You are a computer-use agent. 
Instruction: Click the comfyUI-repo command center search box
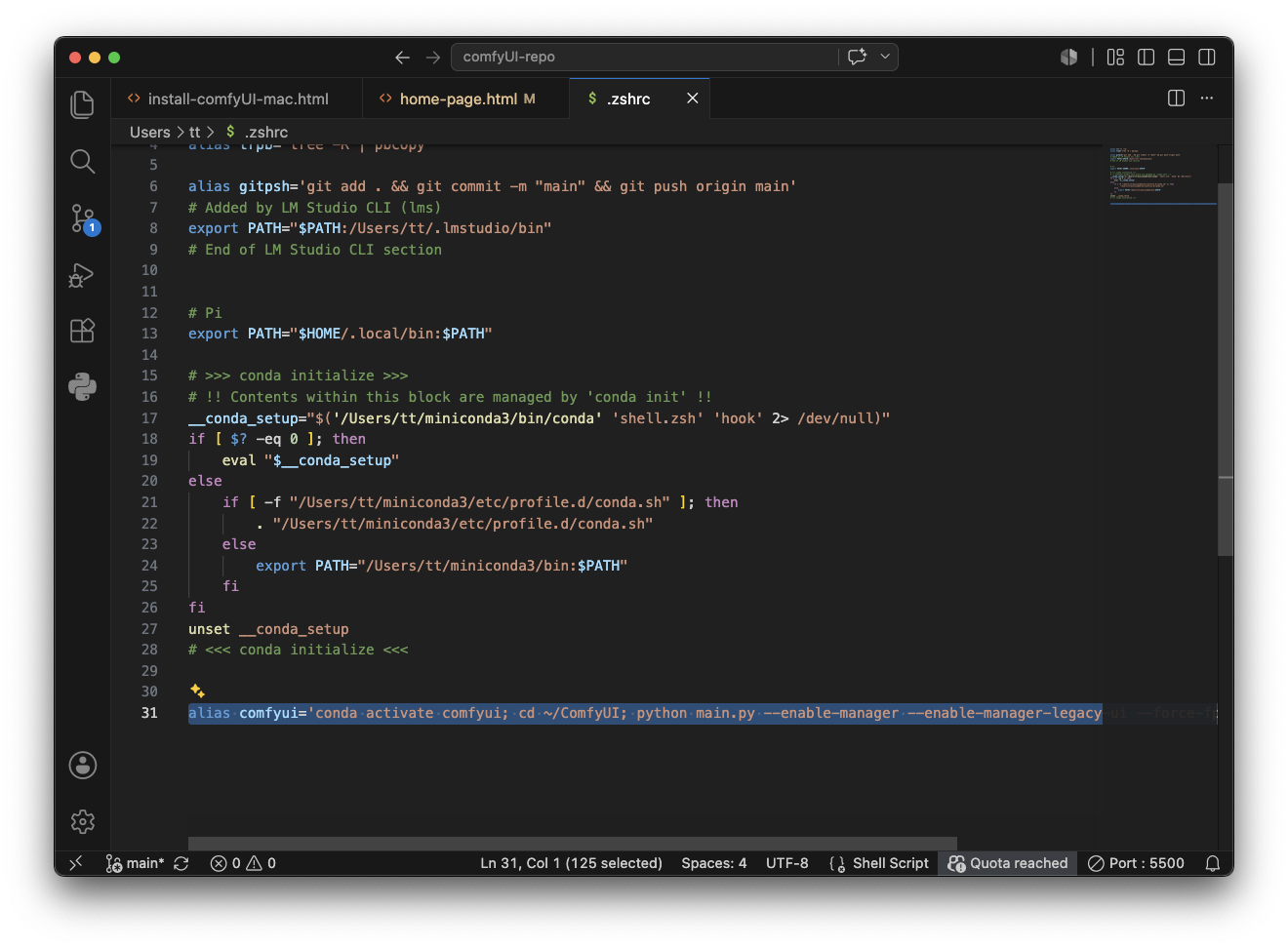[x=645, y=57]
